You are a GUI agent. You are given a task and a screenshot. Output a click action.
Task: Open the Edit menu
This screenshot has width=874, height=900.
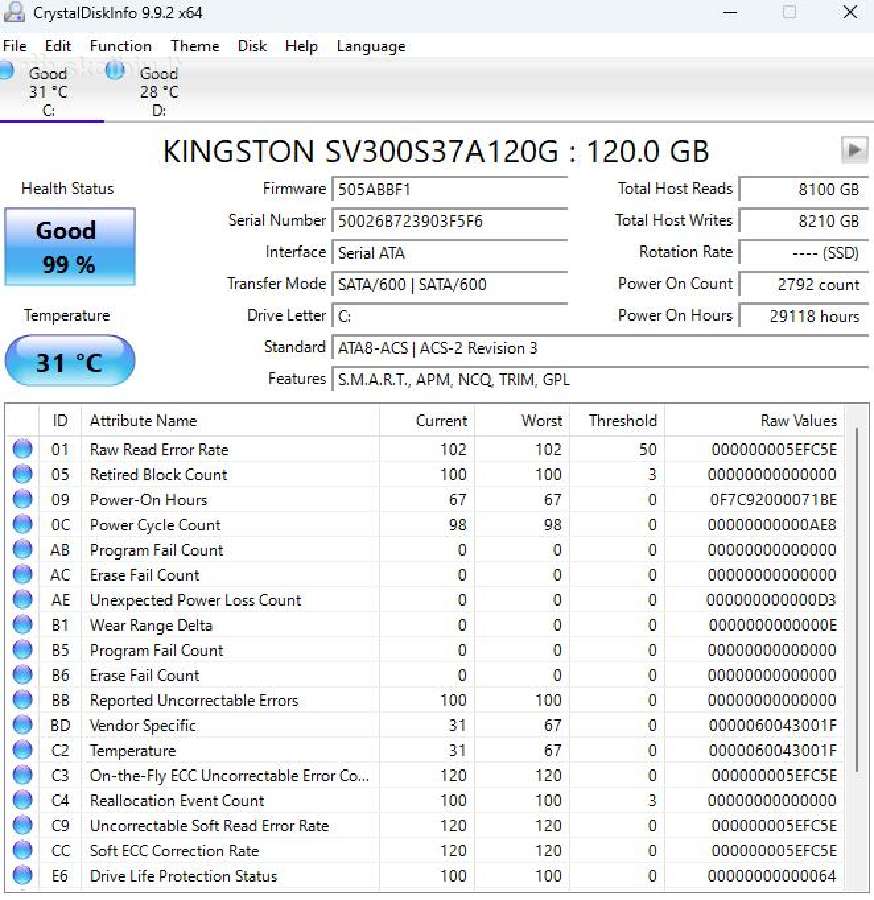(58, 46)
